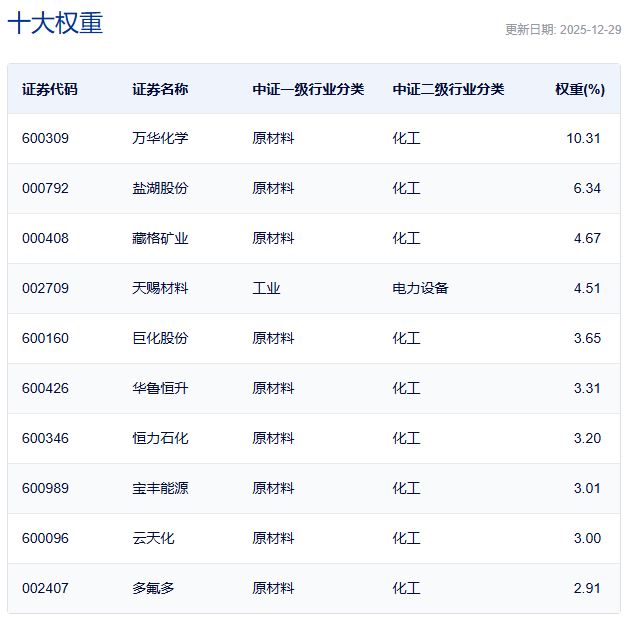Select the 证券代码 column header
The height and width of the screenshot is (617, 627).
coord(49,89)
